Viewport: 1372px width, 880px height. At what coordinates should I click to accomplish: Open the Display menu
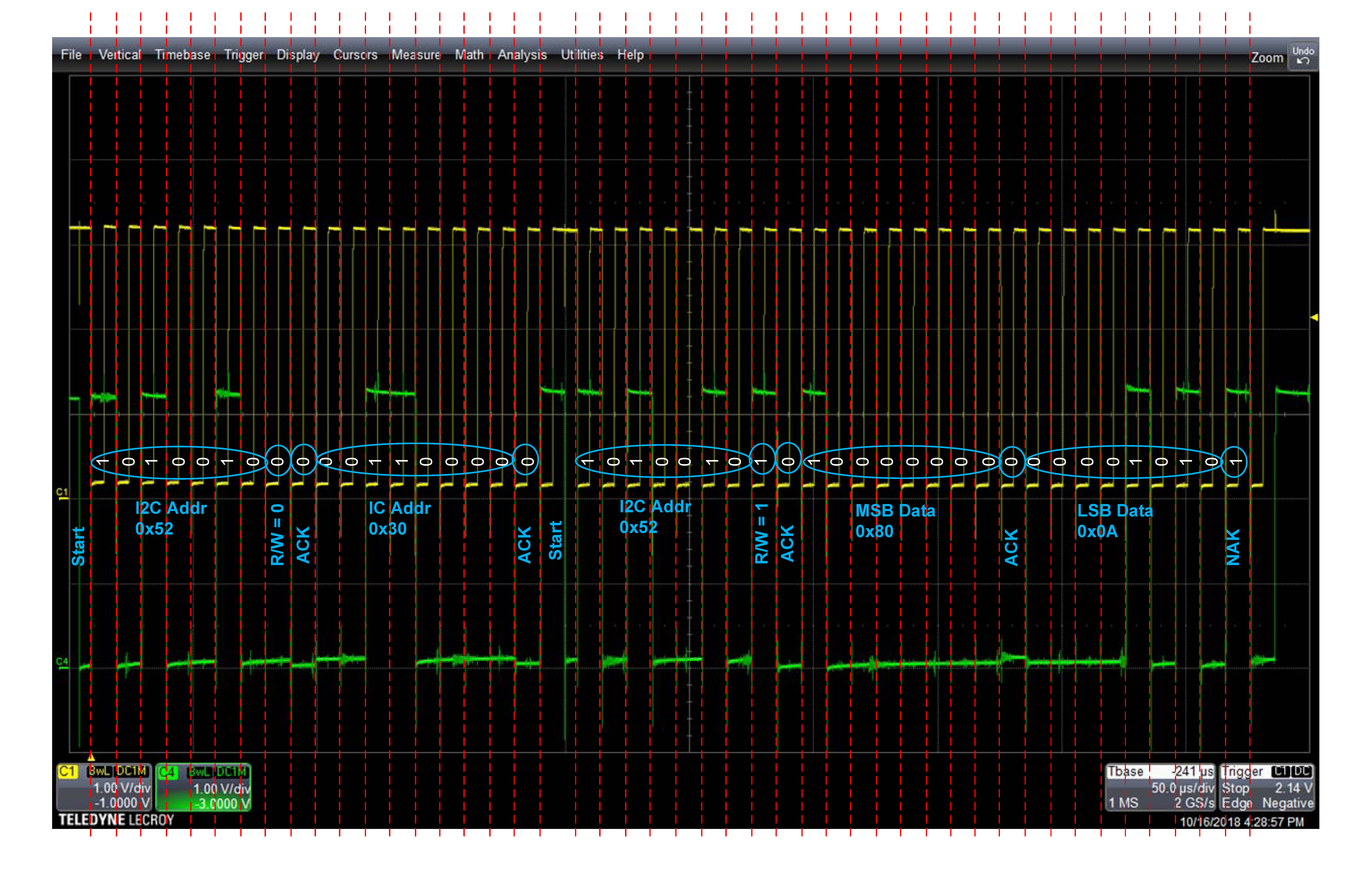pyautogui.click(x=298, y=55)
